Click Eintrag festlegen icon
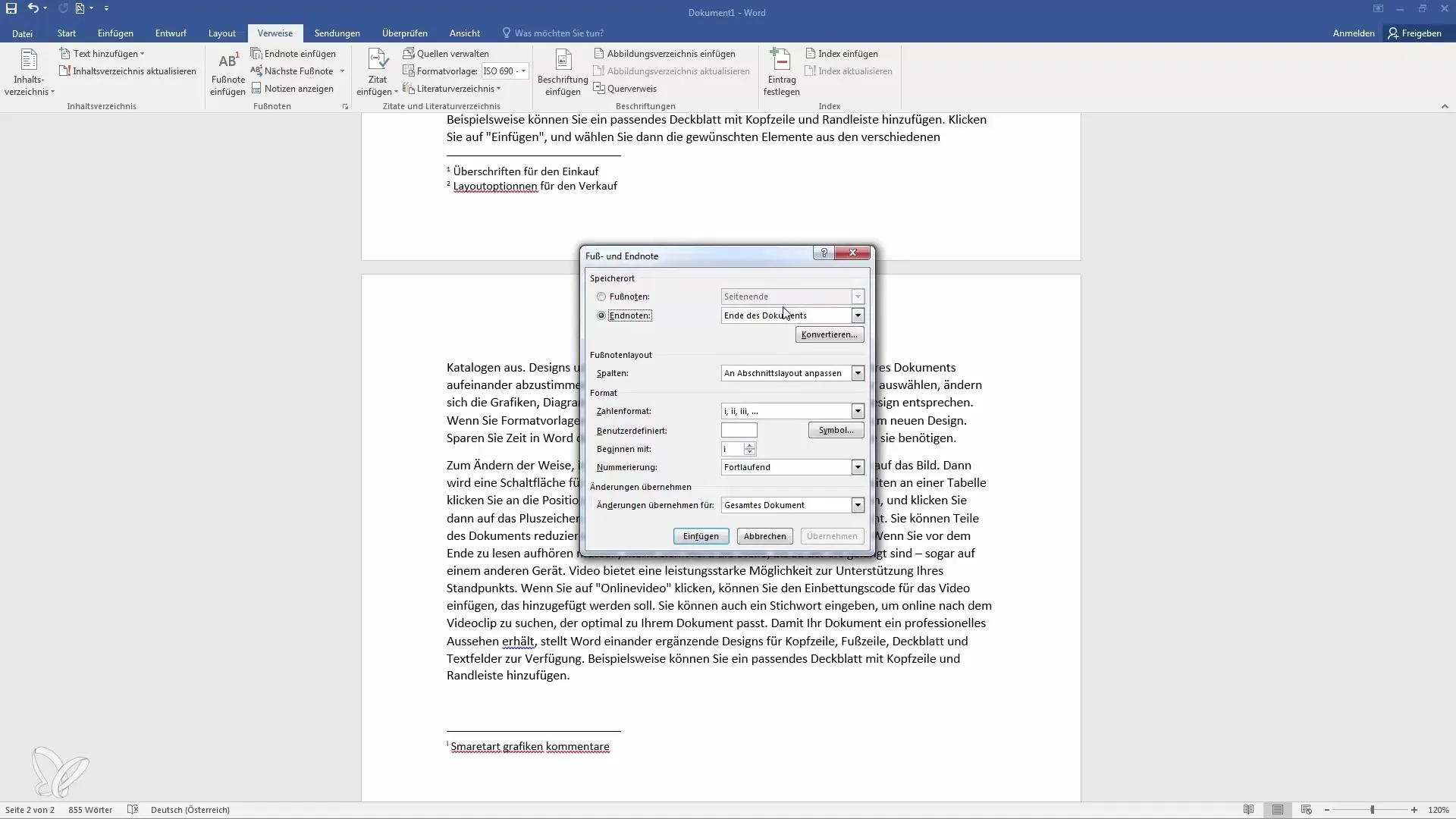The height and width of the screenshot is (819, 1456). pyautogui.click(x=780, y=59)
